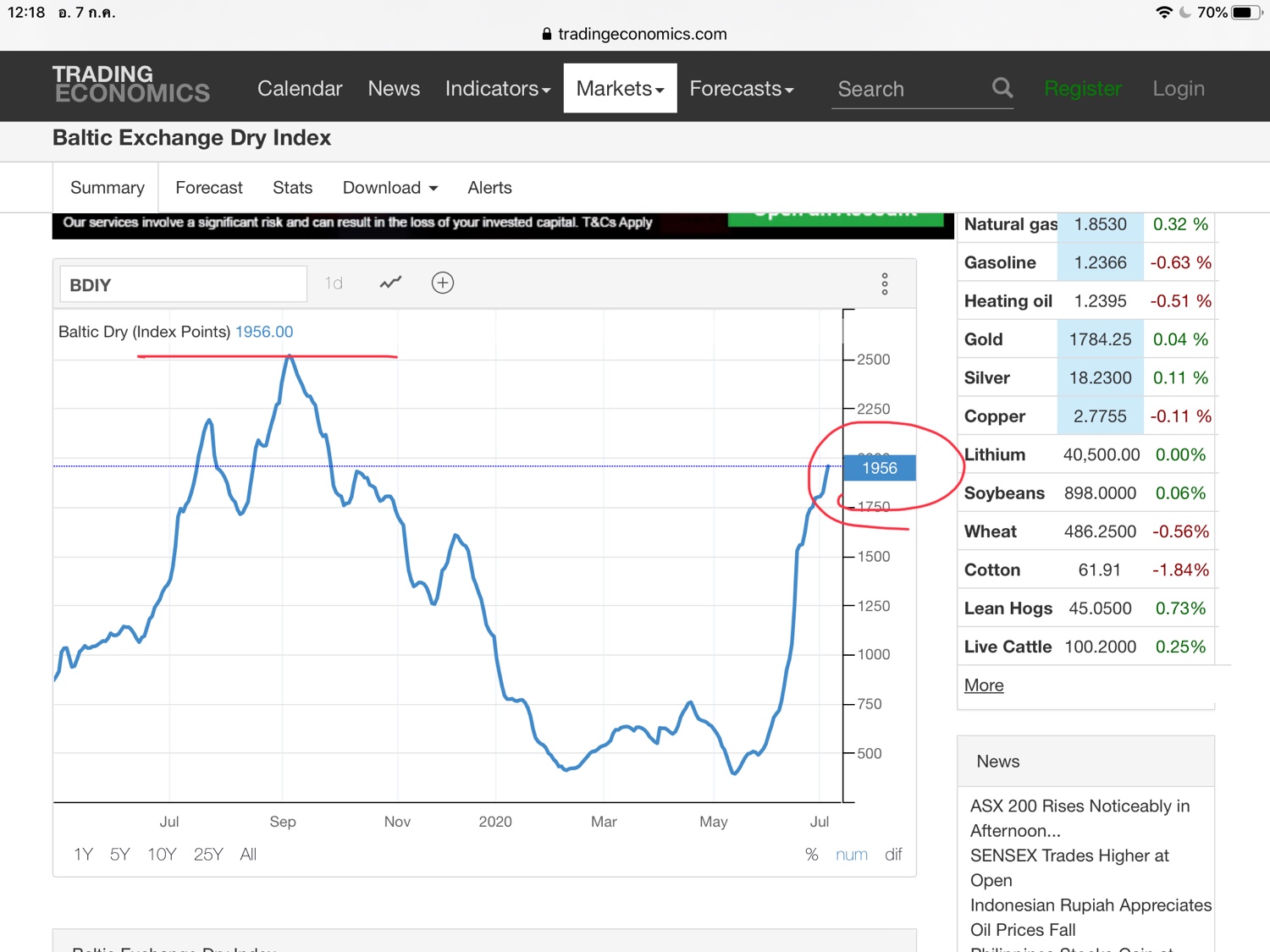This screenshot has width=1270, height=952.
Task: Click the BDIY symbol input field
Action: coord(183,285)
